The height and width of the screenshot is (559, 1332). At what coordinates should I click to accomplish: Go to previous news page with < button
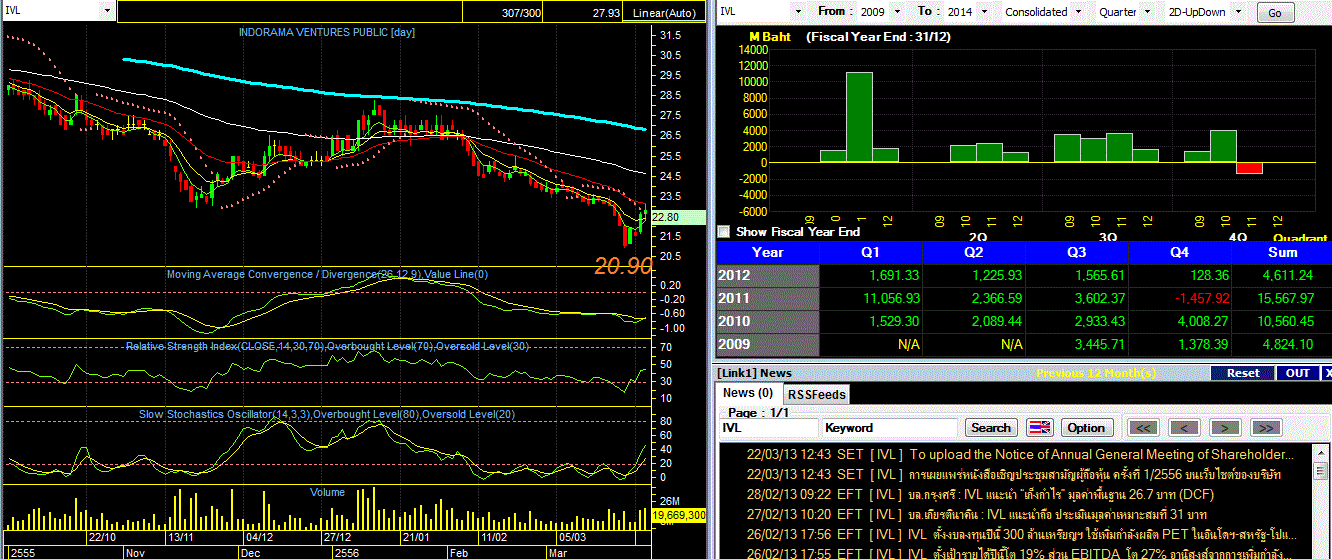[1184, 427]
